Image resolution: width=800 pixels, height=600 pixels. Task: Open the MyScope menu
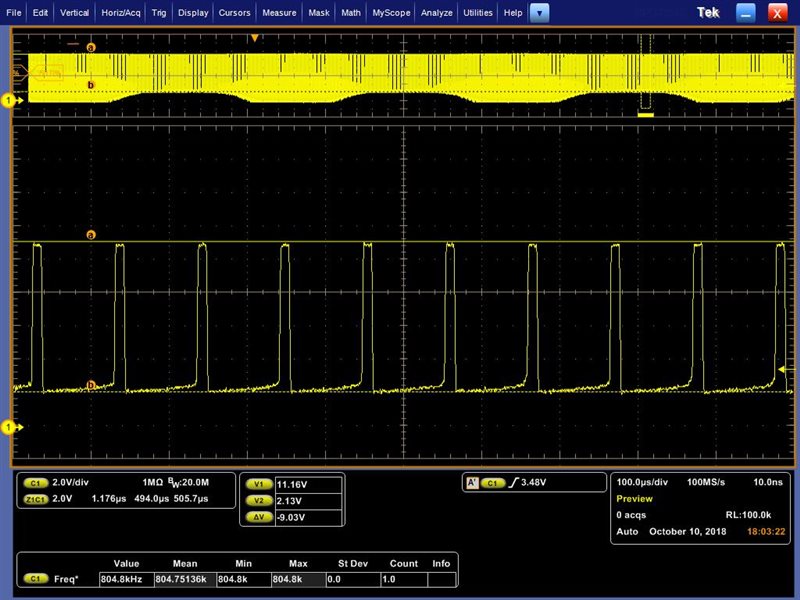coord(391,13)
